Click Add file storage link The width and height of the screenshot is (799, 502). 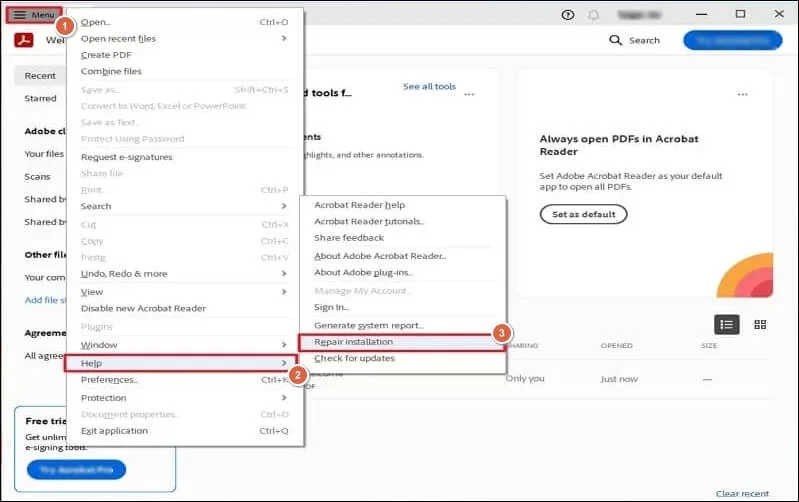tap(45, 300)
